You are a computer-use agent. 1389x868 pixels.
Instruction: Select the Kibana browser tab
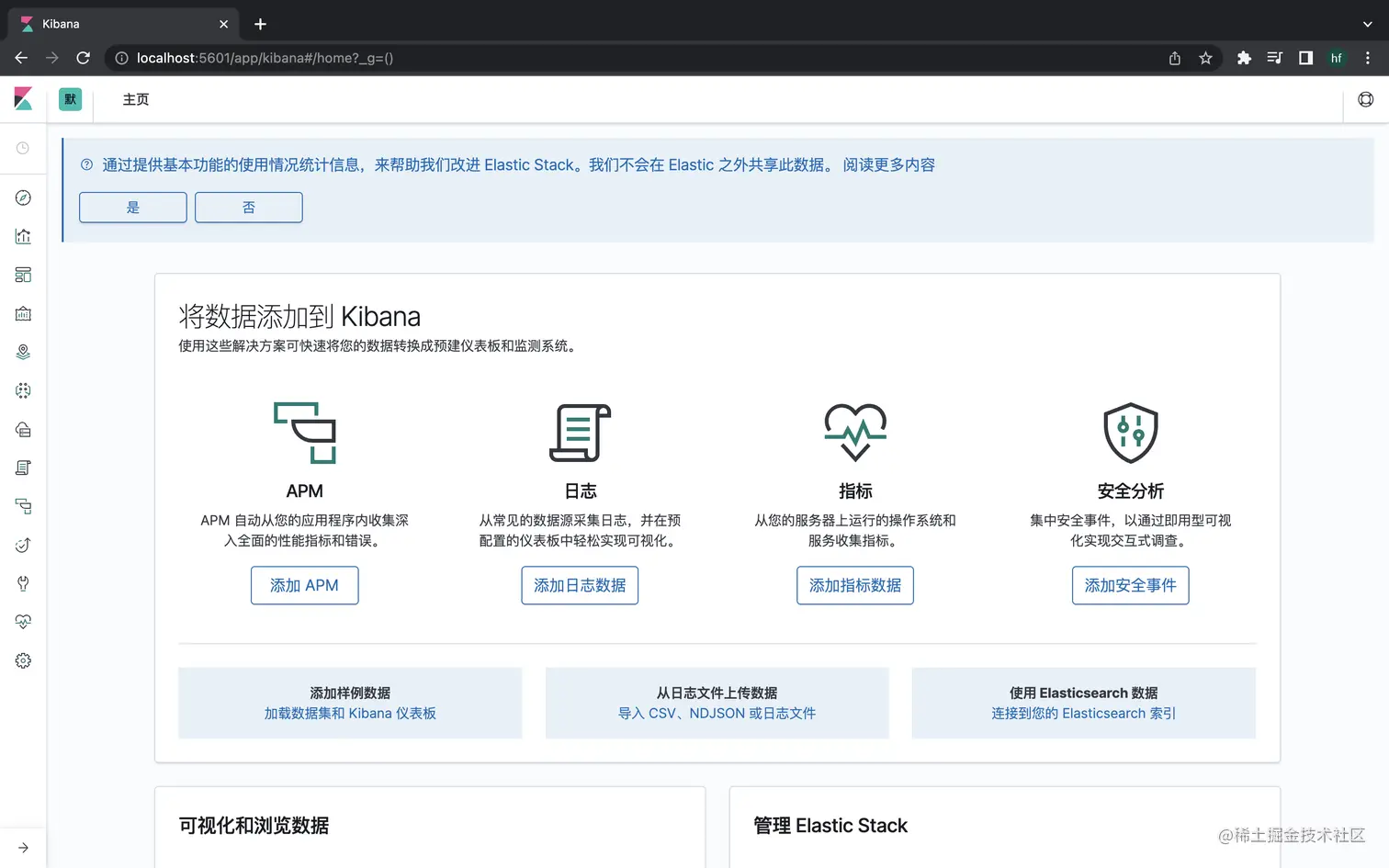point(123,24)
